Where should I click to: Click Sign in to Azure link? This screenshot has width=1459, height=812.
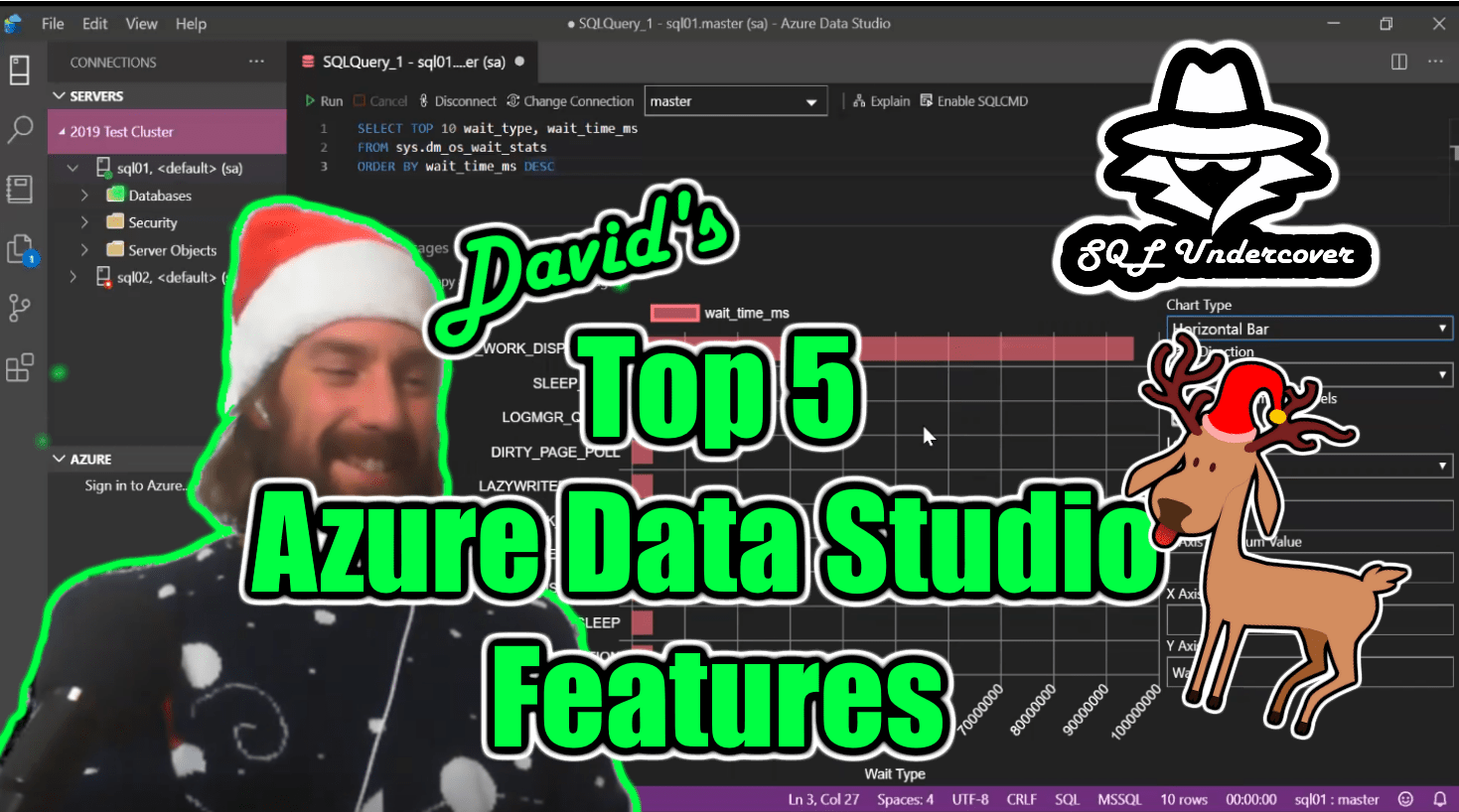point(135,485)
